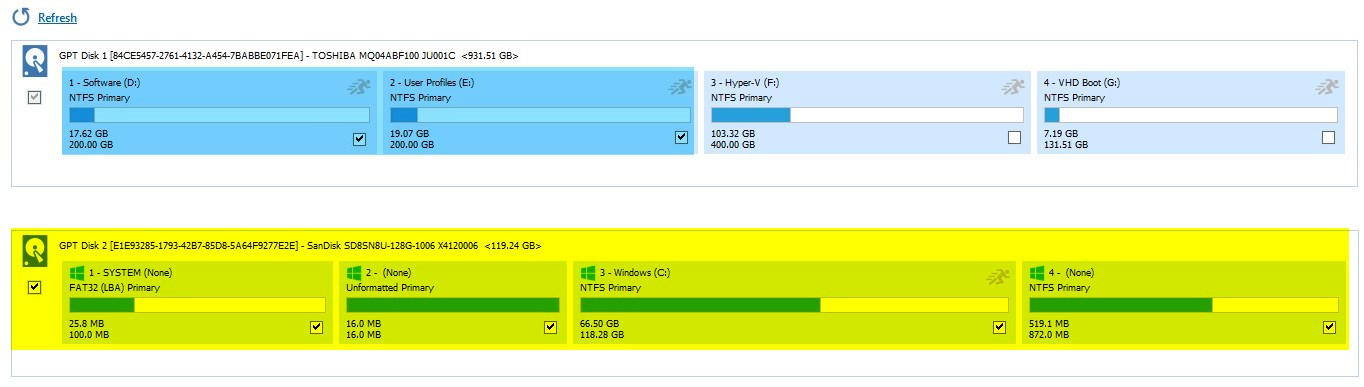Click the GPT Disk 1 hard drive icon

point(35,62)
